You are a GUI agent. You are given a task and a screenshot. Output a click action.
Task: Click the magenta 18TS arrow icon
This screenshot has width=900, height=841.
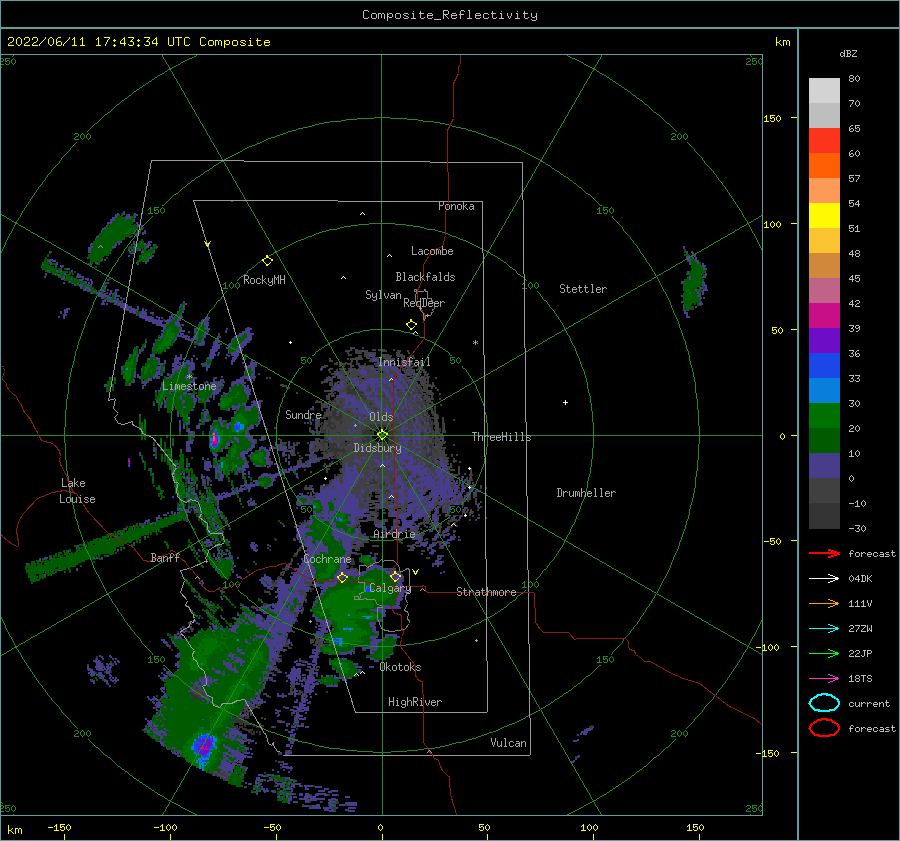point(824,679)
